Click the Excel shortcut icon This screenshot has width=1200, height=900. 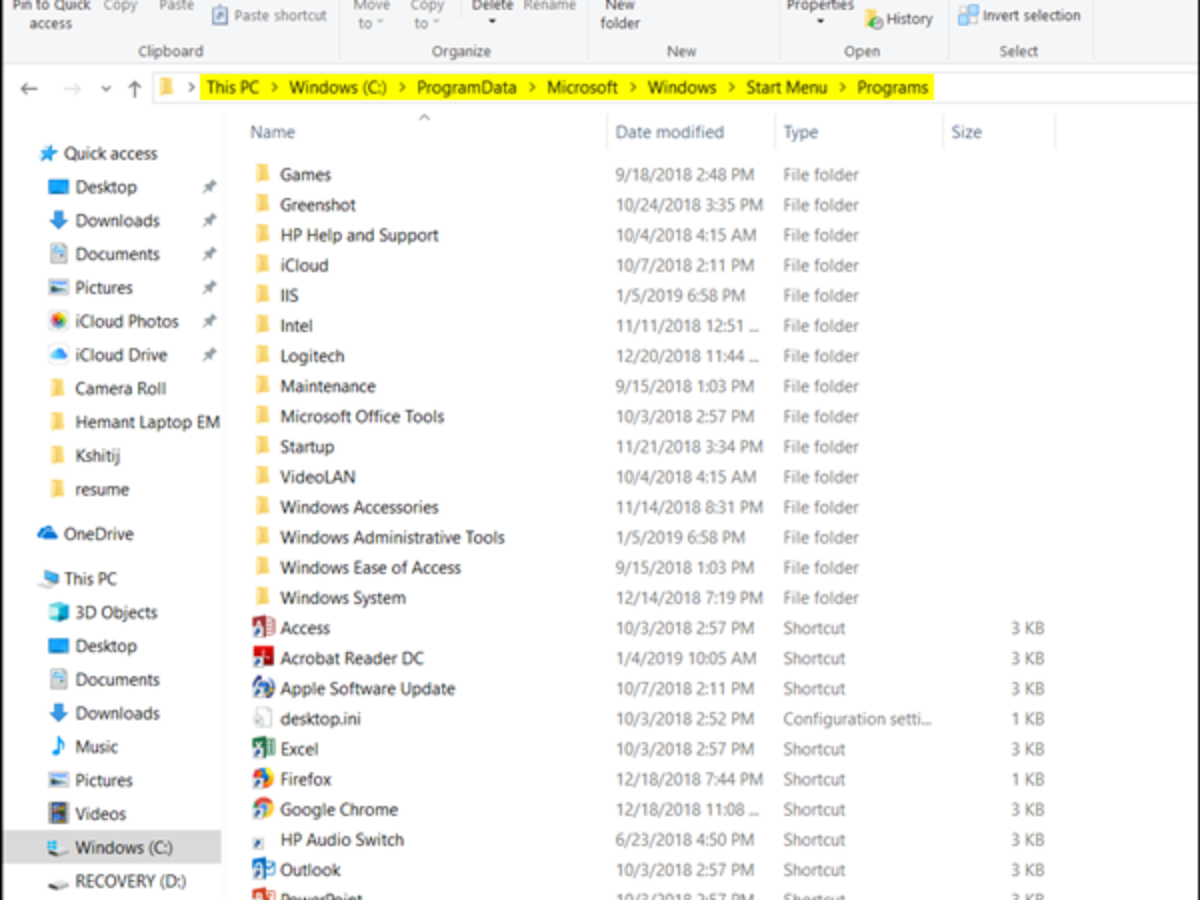[263, 749]
